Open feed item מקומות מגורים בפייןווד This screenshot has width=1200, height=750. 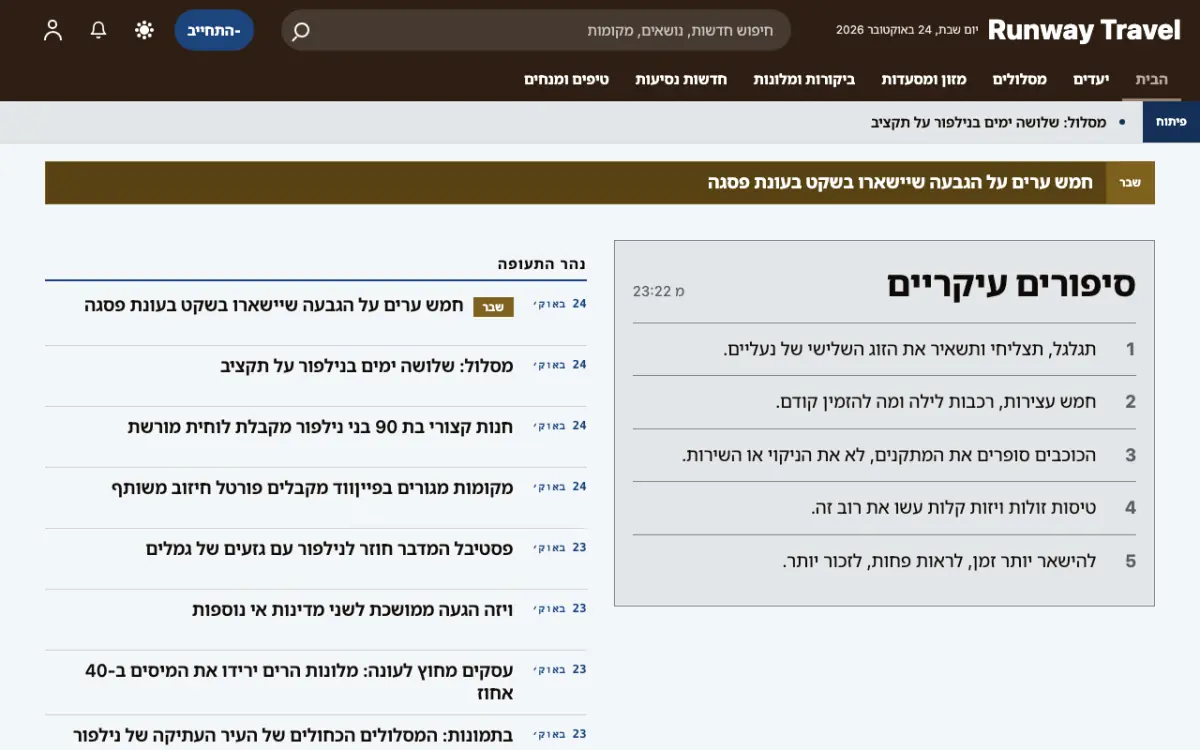(312, 488)
